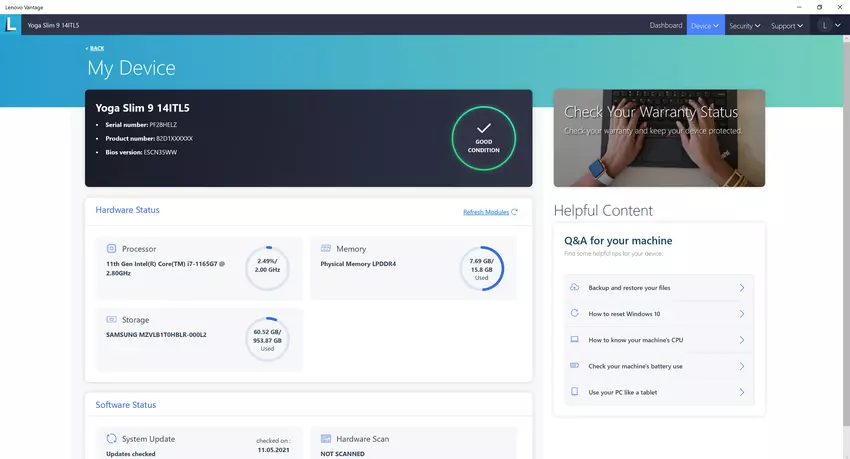This screenshot has height=459, width=850.
Task: Open How to reset Windows 10 article
Action: pyautogui.click(x=656, y=314)
